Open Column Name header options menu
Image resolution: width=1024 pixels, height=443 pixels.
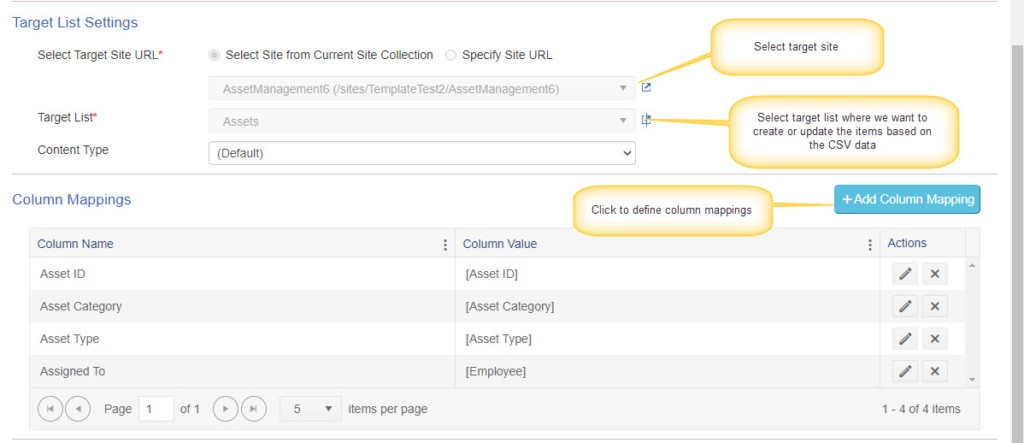[x=445, y=244]
